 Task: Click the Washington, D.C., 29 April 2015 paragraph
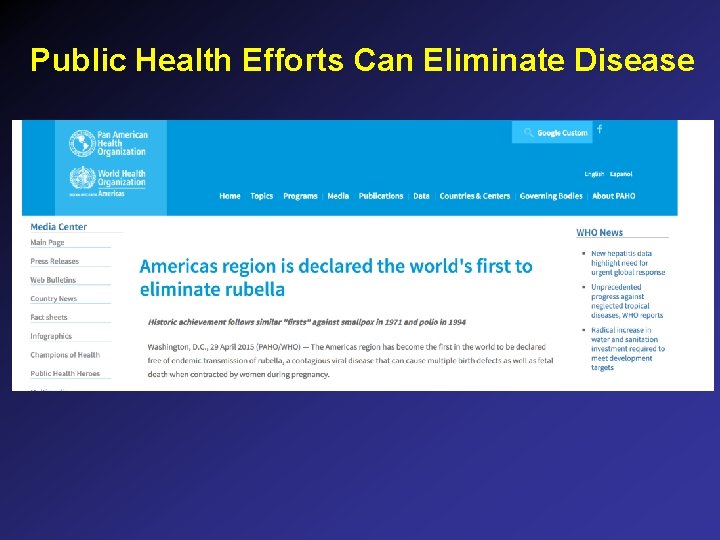click(350, 360)
